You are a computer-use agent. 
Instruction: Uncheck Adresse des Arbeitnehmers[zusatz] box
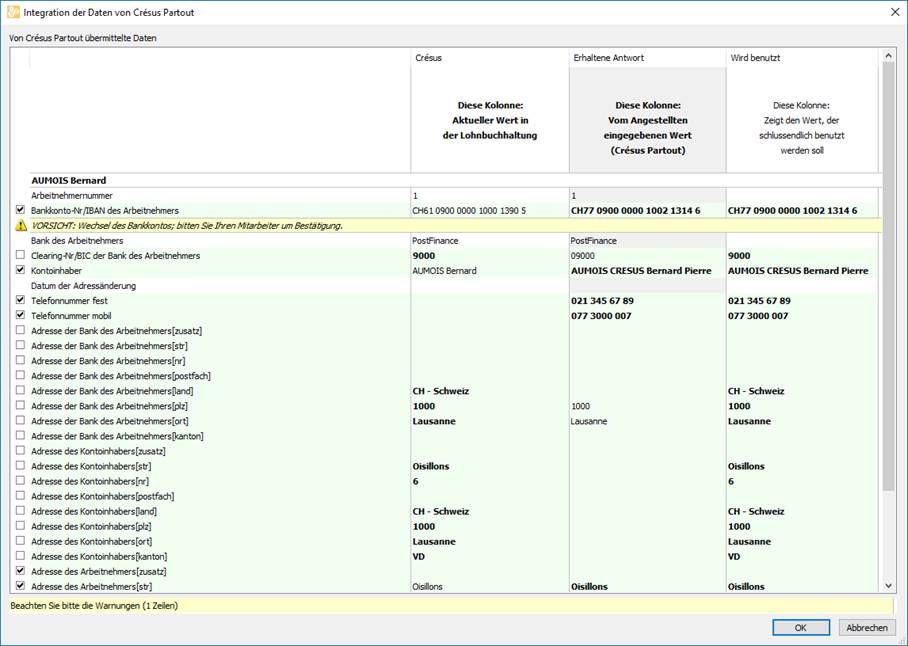[20, 571]
